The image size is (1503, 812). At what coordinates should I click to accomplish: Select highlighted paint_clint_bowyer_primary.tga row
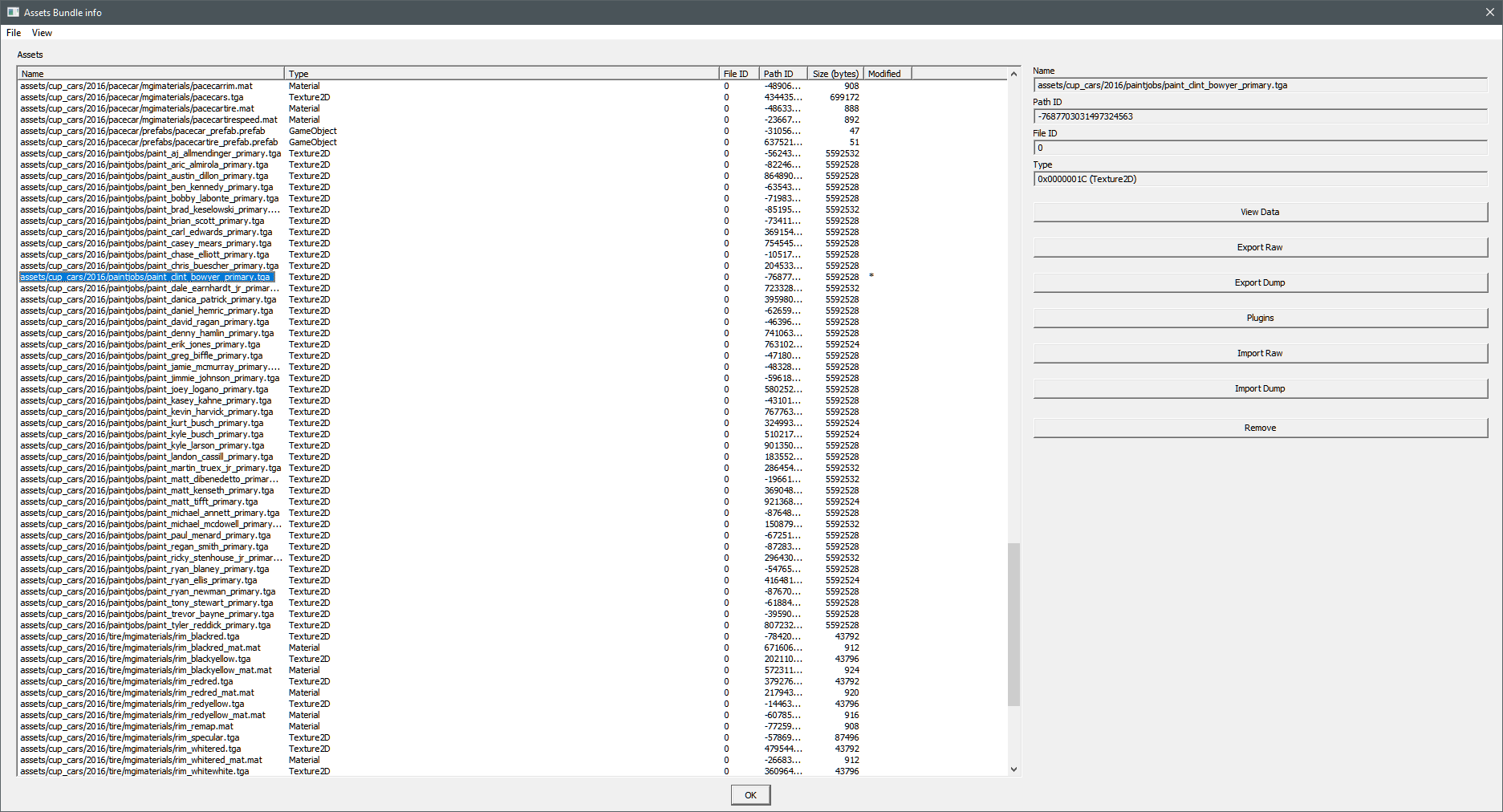[x=512, y=277]
